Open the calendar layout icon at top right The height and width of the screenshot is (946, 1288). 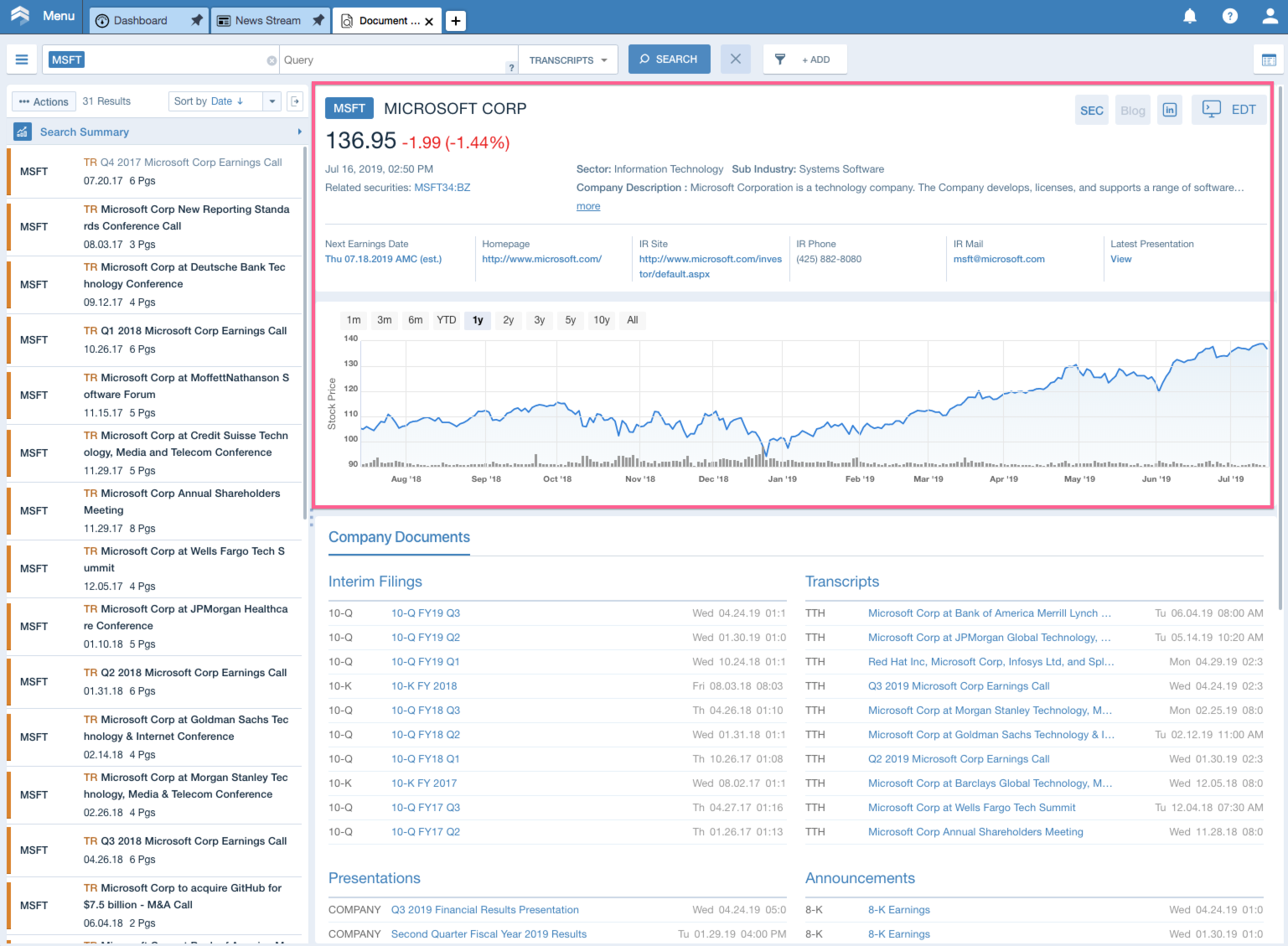(x=1269, y=60)
